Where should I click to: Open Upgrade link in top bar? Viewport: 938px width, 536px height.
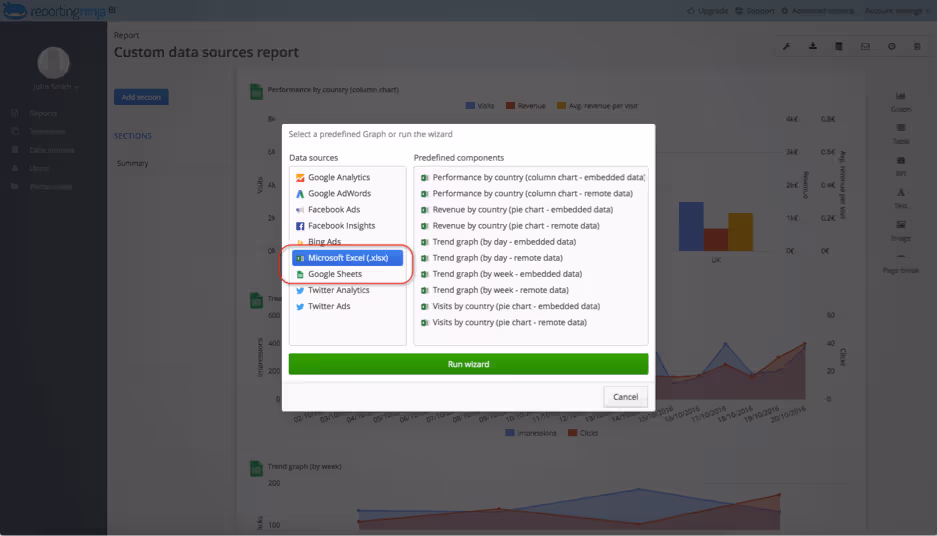(x=708, y=11)
